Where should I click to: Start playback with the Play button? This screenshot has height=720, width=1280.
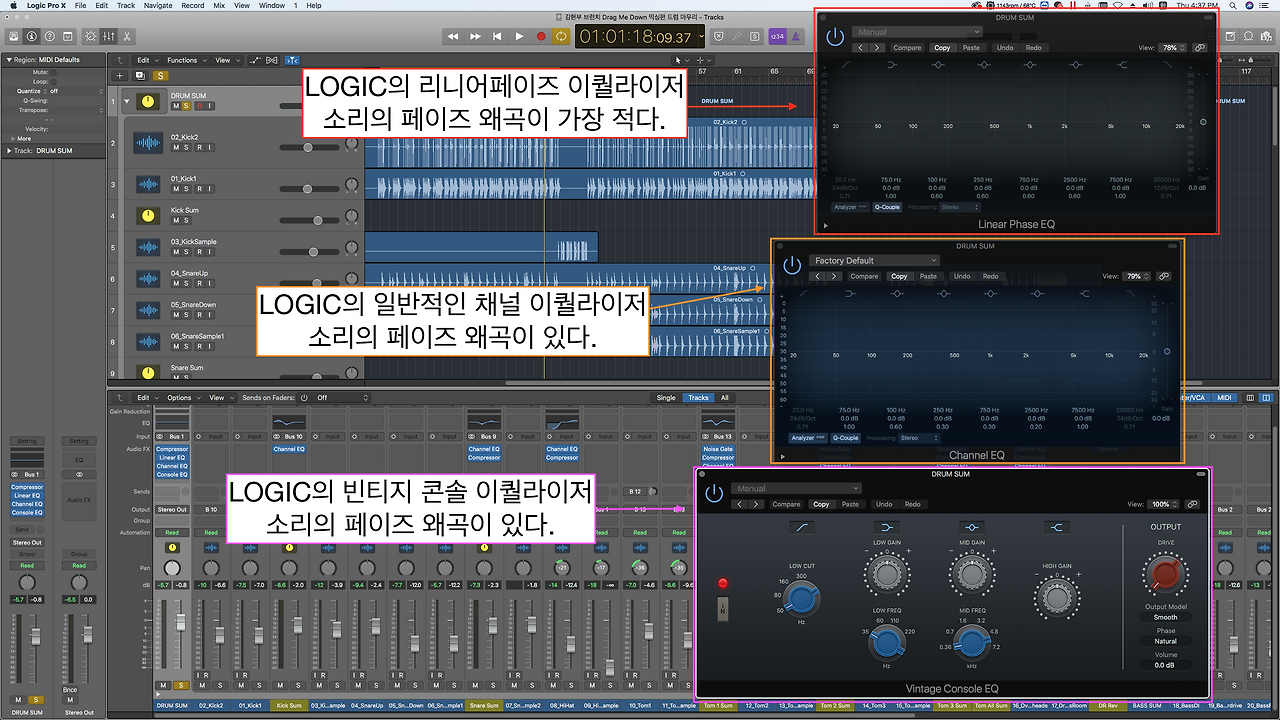click(x=519, y=36)
